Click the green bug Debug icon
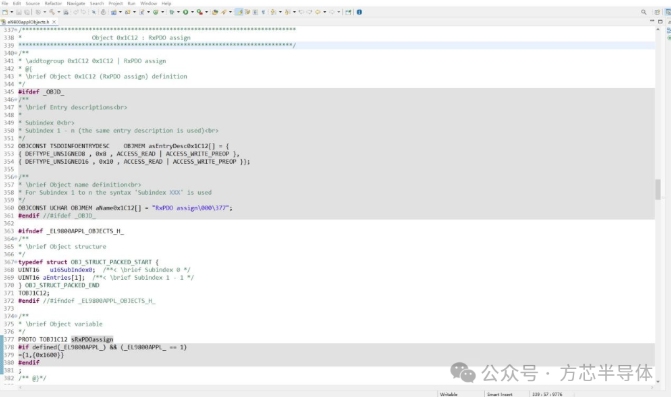Image resolution: width=671 pixels, height=397 pixels. 172,12
